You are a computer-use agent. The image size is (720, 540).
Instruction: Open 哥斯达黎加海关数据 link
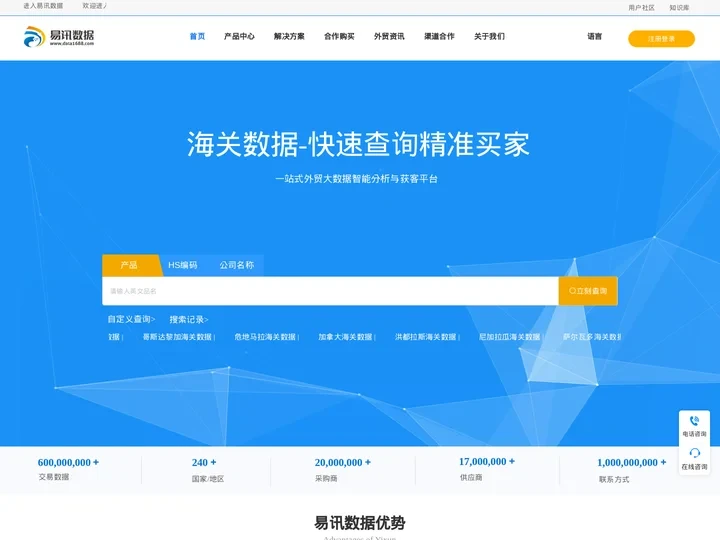tap(177, 337)
